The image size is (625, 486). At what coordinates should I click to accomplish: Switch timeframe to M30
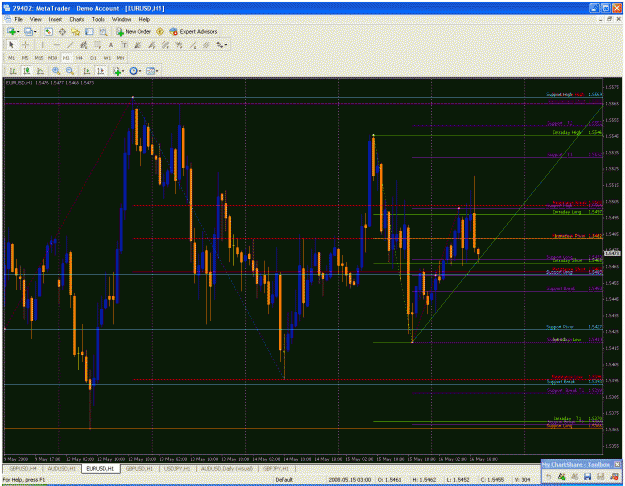(x=52, y=58)
